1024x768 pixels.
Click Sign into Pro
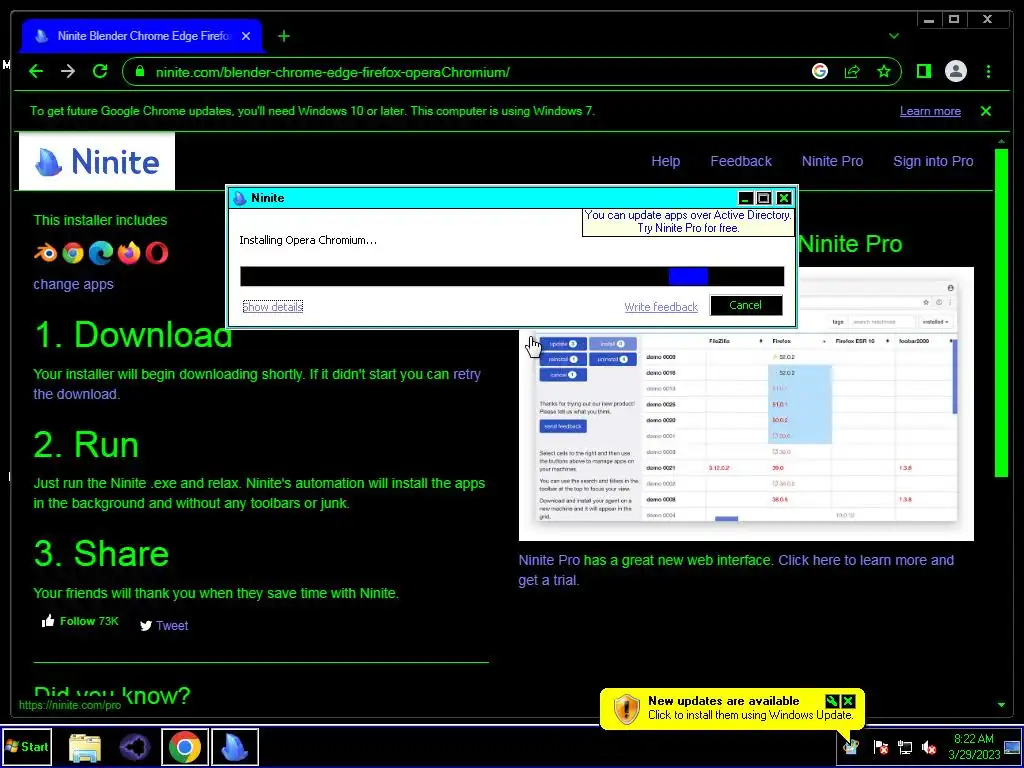click(933, 161)
